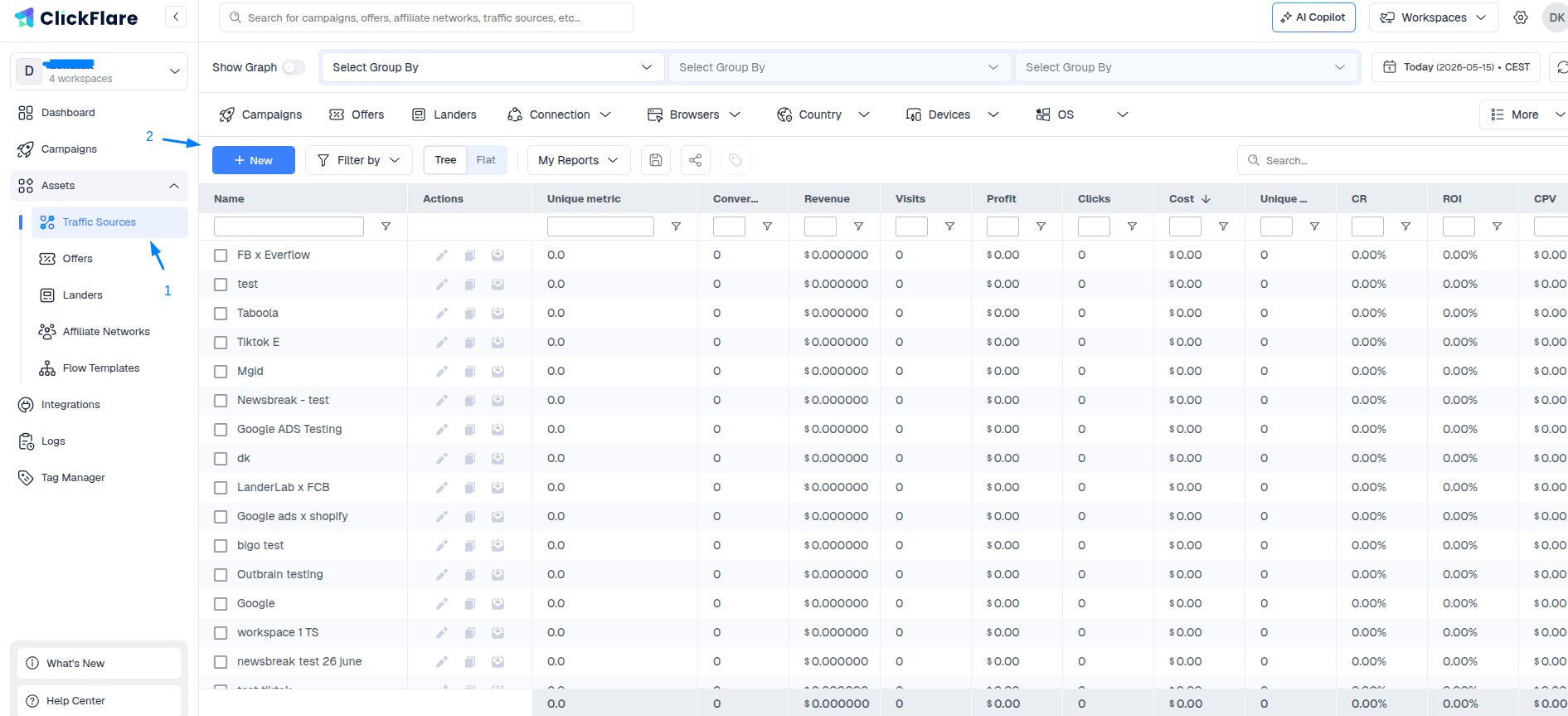Viewport: 1568px width, 716px height.
Task: Open Help Center
Action: pos(99,701)
